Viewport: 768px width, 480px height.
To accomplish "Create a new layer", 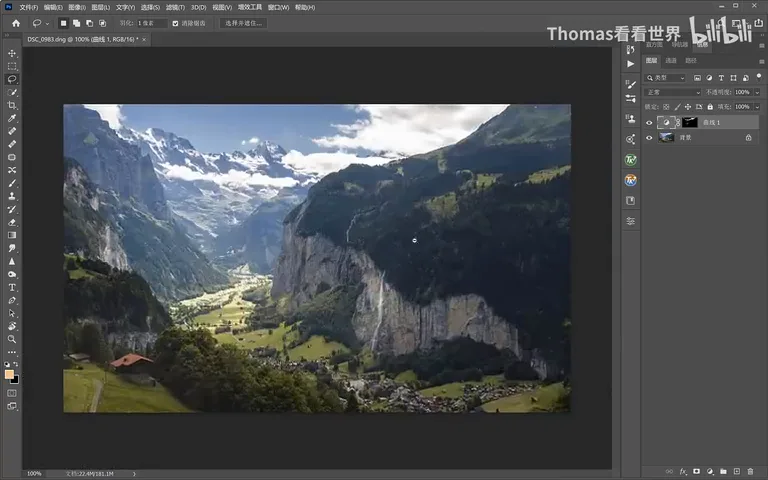I will pos(737,472).
